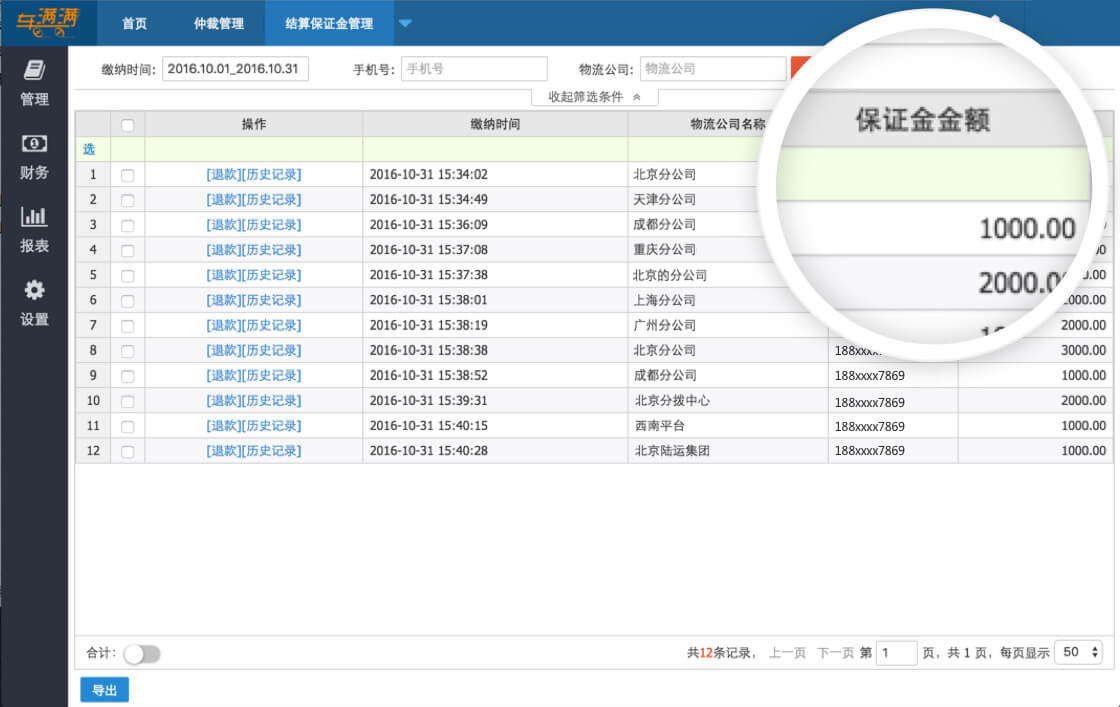Switch to the 仲裁管理 tab
Screen dimensions: 1120x707
(x=218, y=23)
